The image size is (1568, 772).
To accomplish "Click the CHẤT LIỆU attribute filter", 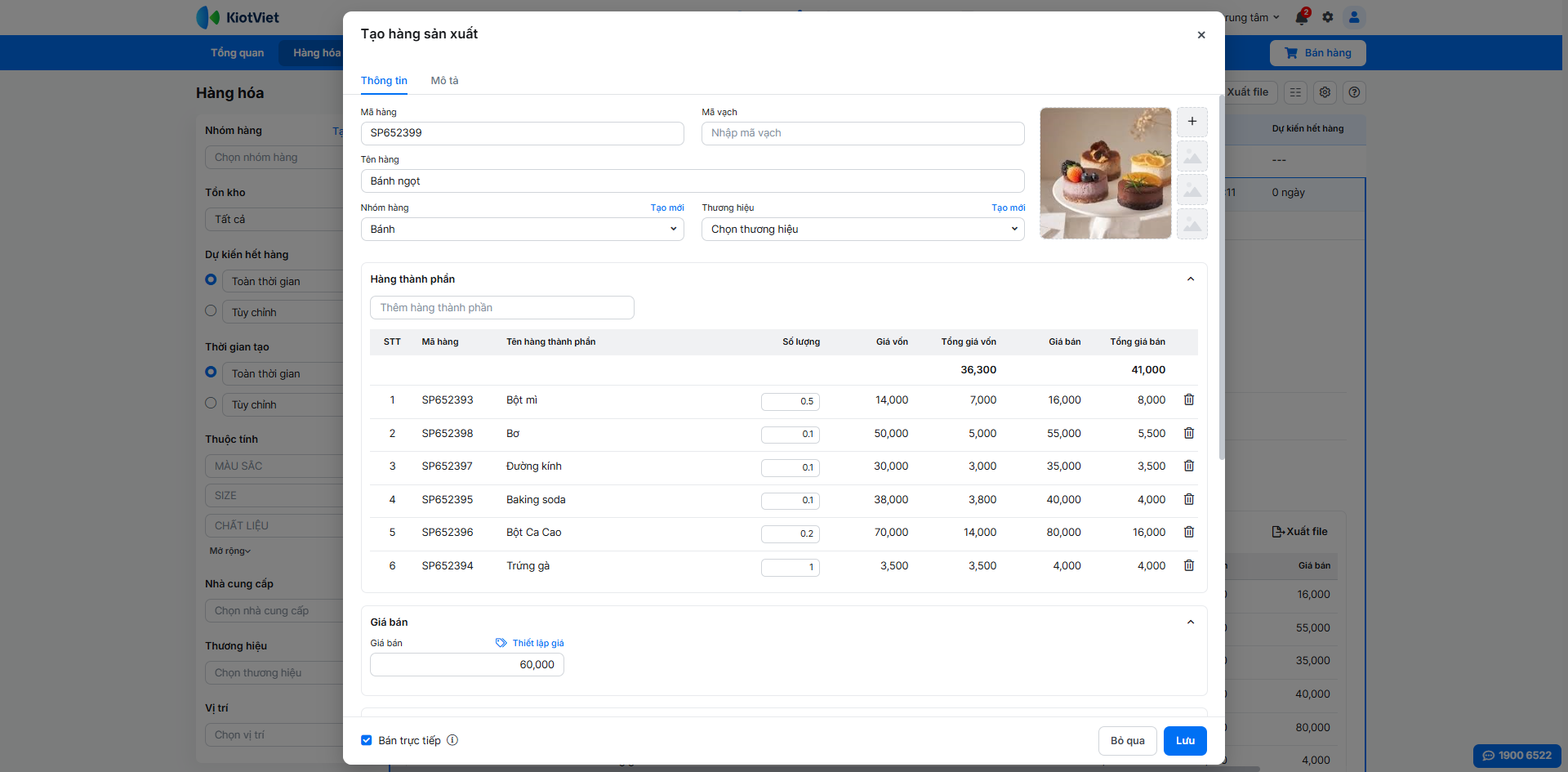I will pyautogui.click(x=274, y=526).
